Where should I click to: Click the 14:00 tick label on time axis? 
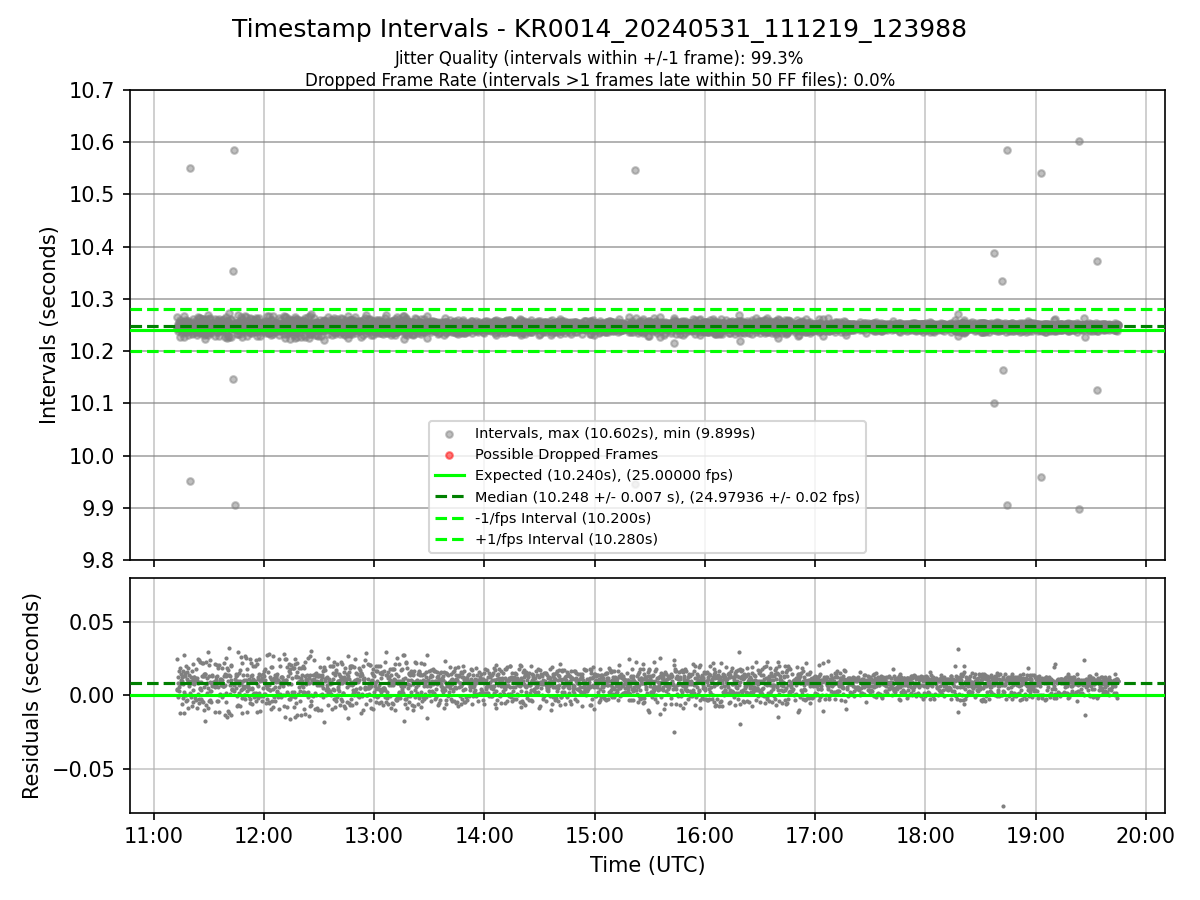pos(484,834)
